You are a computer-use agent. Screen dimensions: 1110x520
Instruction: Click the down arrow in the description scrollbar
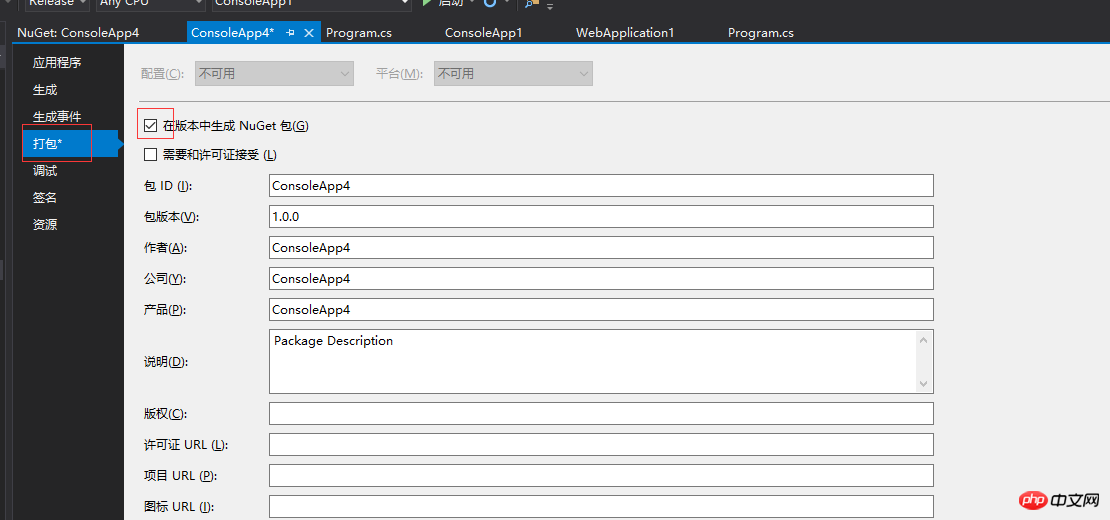[924, 383]
